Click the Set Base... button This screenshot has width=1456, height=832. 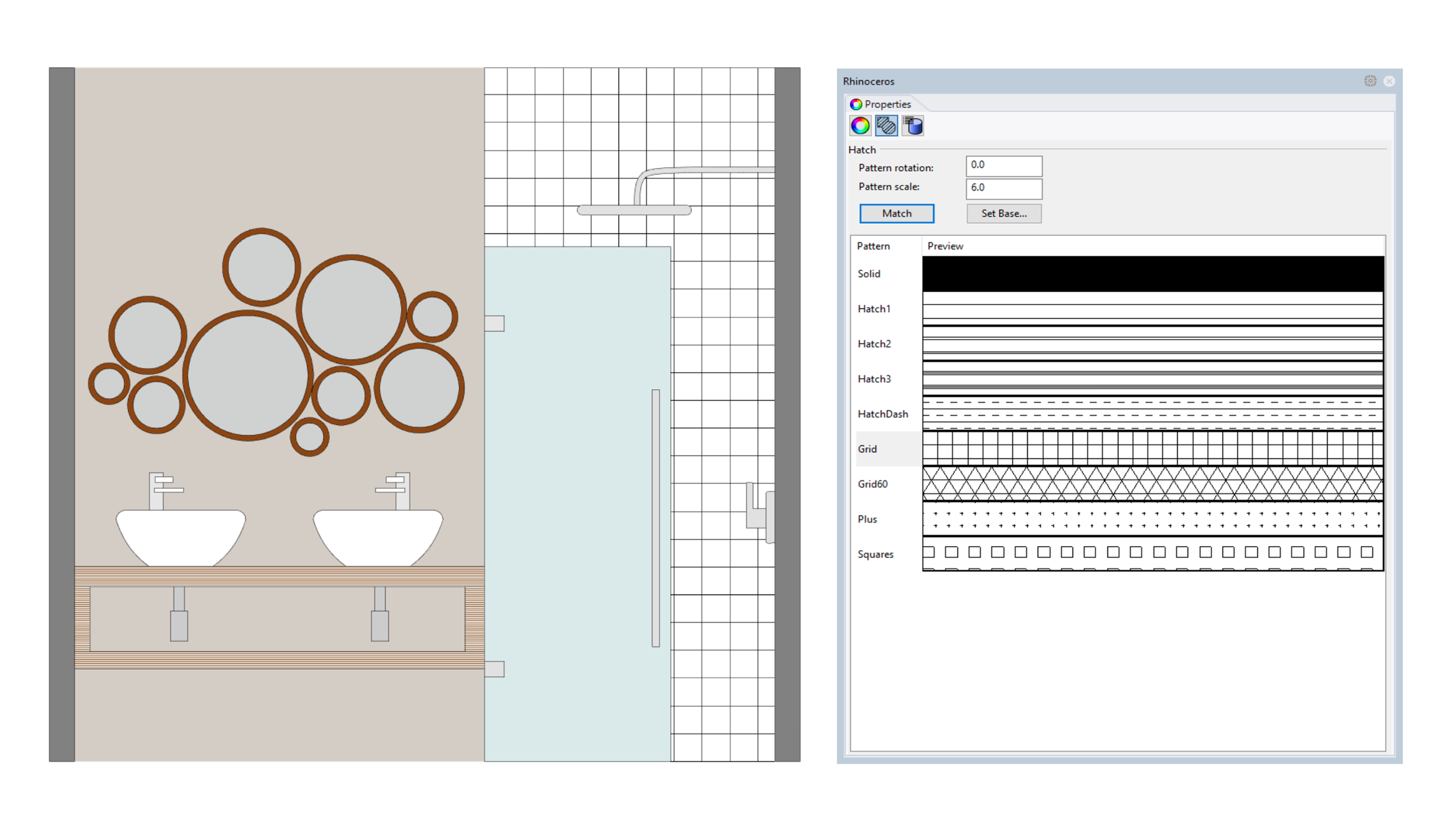point(1004,213)
